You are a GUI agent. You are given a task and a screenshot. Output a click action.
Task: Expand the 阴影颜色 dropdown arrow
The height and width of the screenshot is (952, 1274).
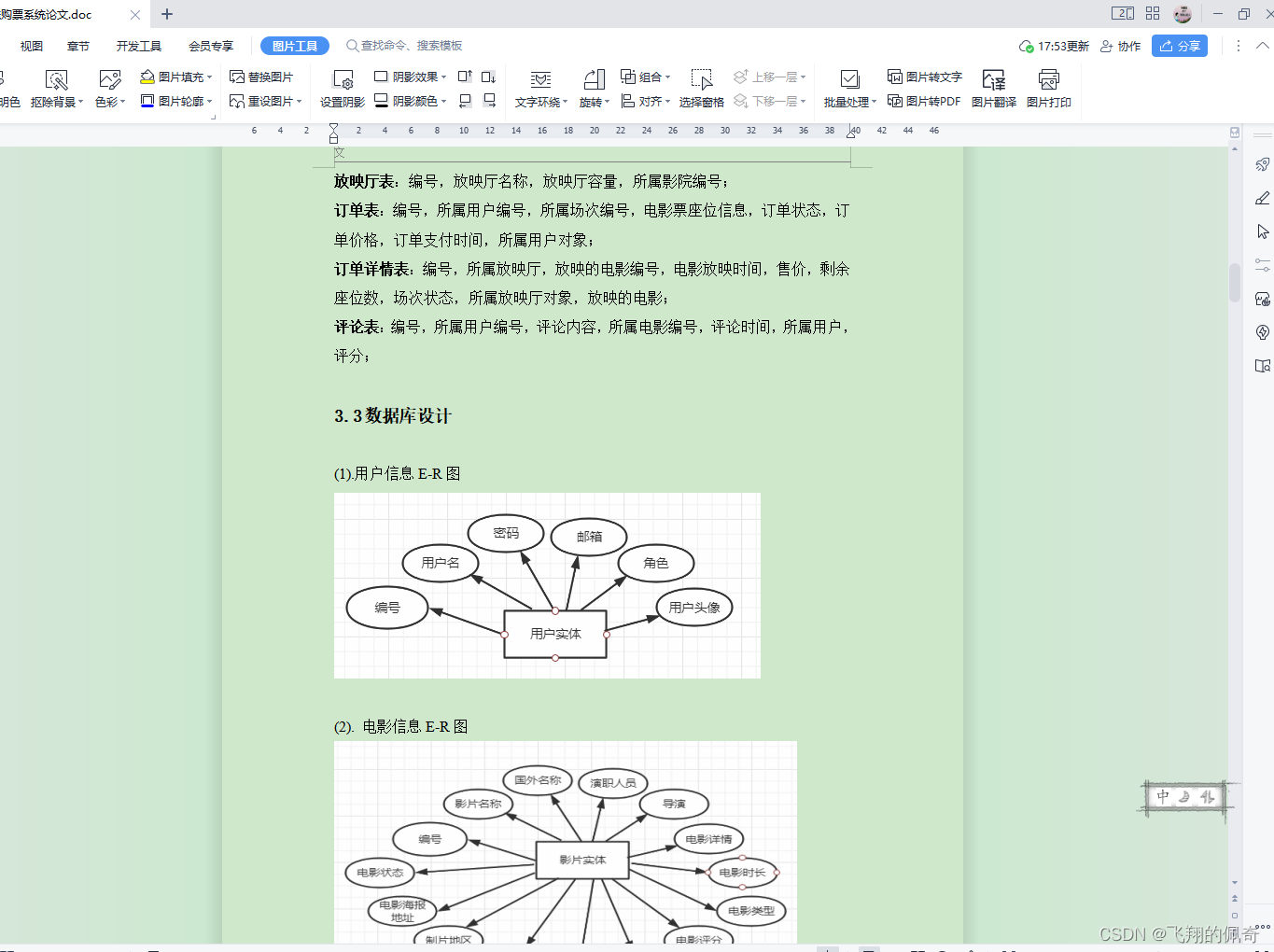[443, 102]
